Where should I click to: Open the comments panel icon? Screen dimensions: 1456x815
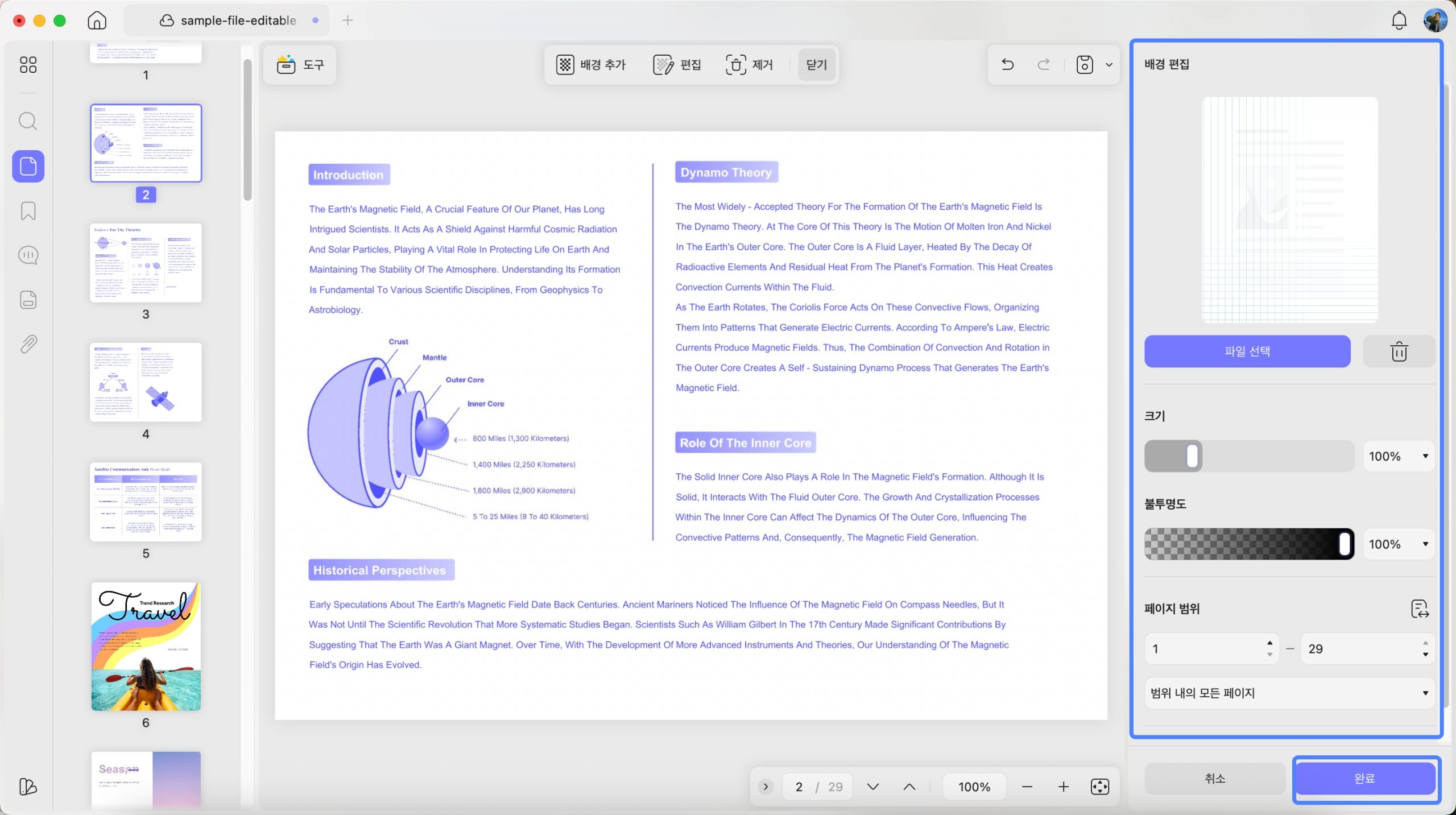coord(28,255)
